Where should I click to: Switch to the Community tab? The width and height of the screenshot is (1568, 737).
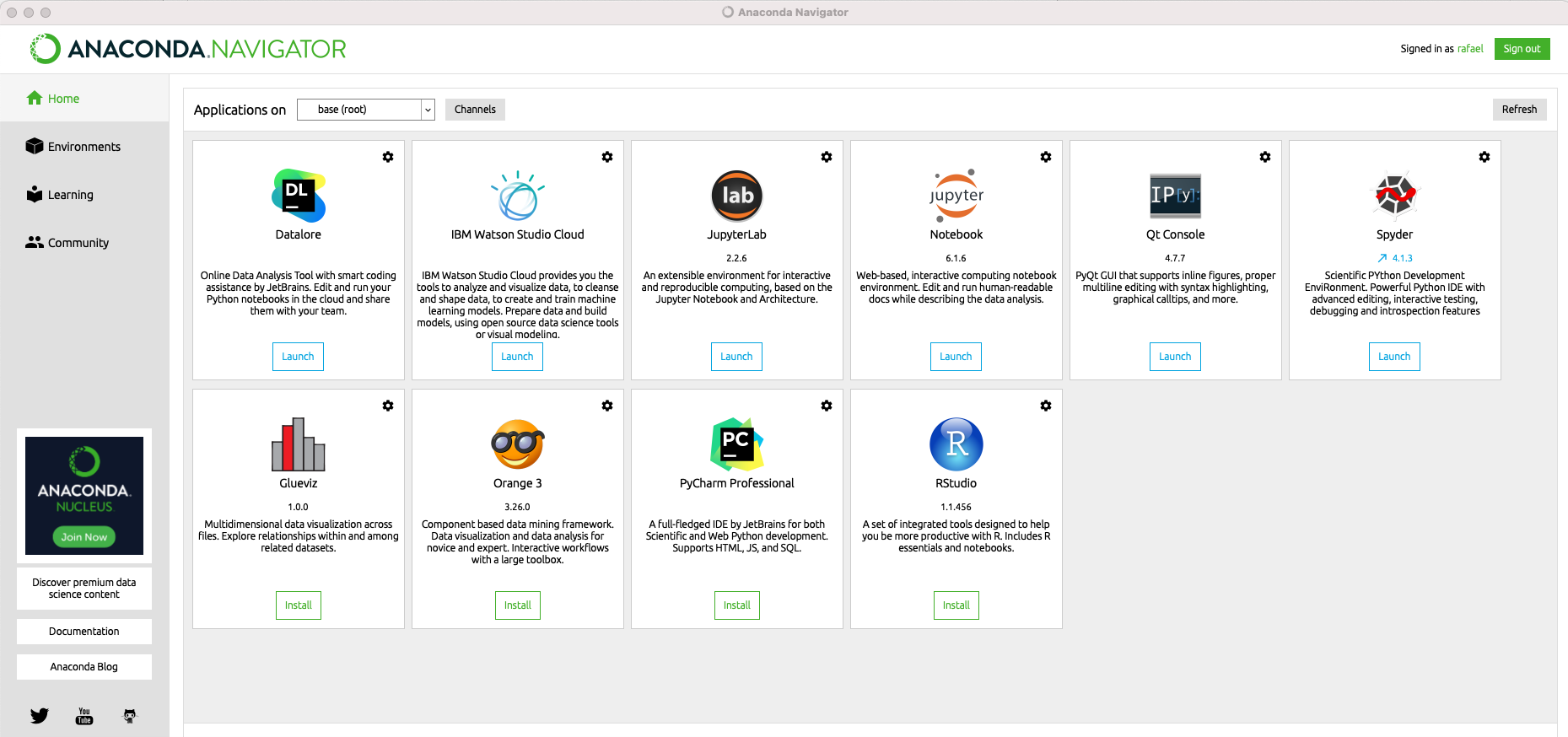point(84,242)
